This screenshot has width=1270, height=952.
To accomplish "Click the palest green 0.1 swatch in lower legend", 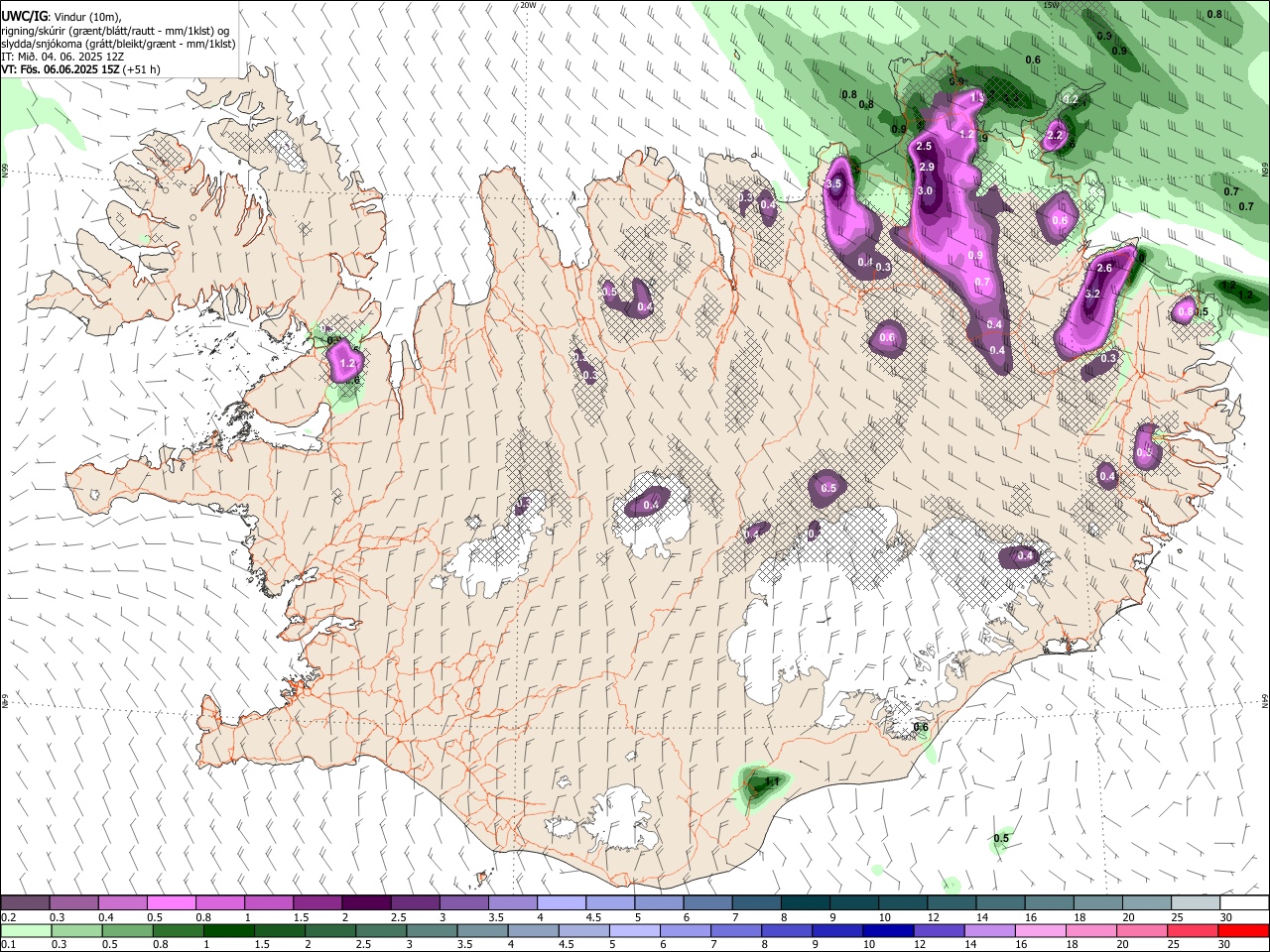I will 26,930.
